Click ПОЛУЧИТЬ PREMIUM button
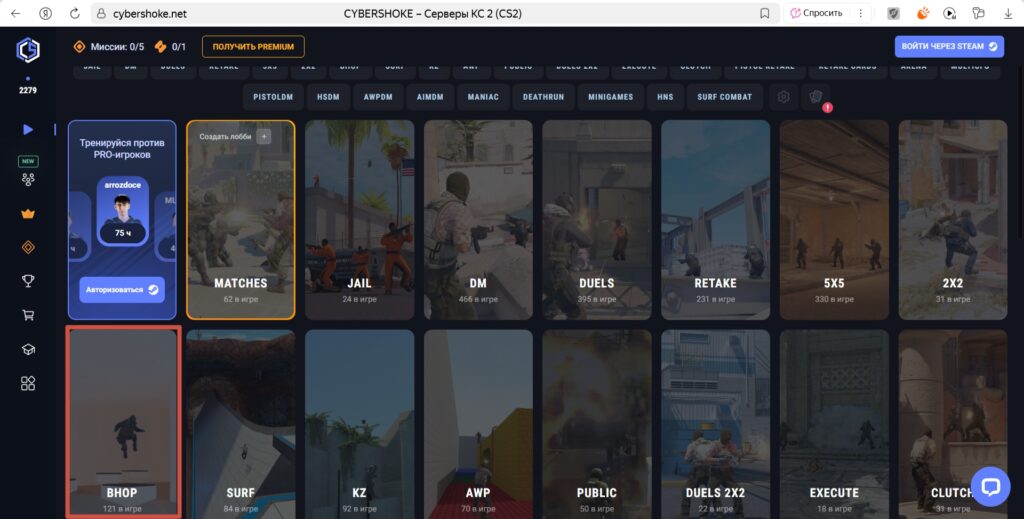 point(253,46)
